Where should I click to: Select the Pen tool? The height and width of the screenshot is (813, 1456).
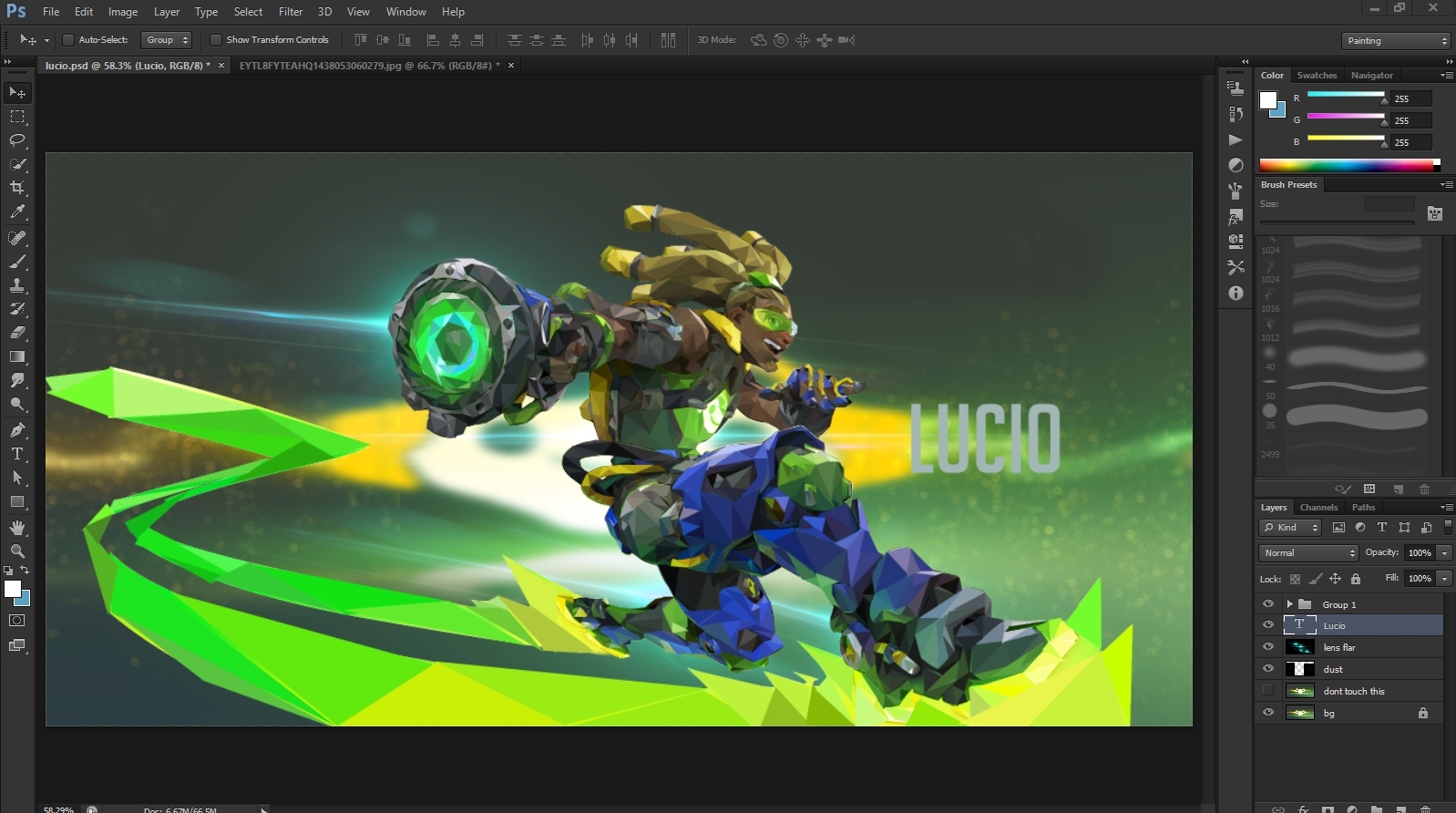click(x=17, y=430)
